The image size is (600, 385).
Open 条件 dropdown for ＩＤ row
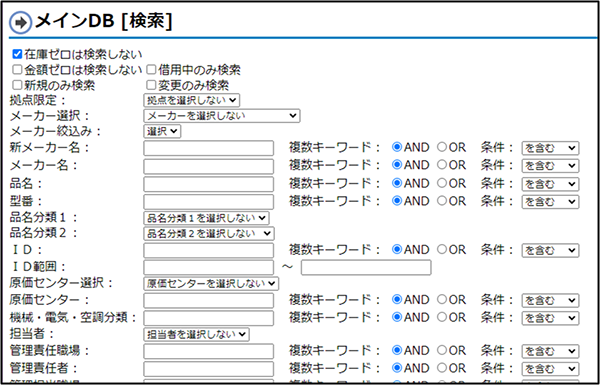(550, 250)
